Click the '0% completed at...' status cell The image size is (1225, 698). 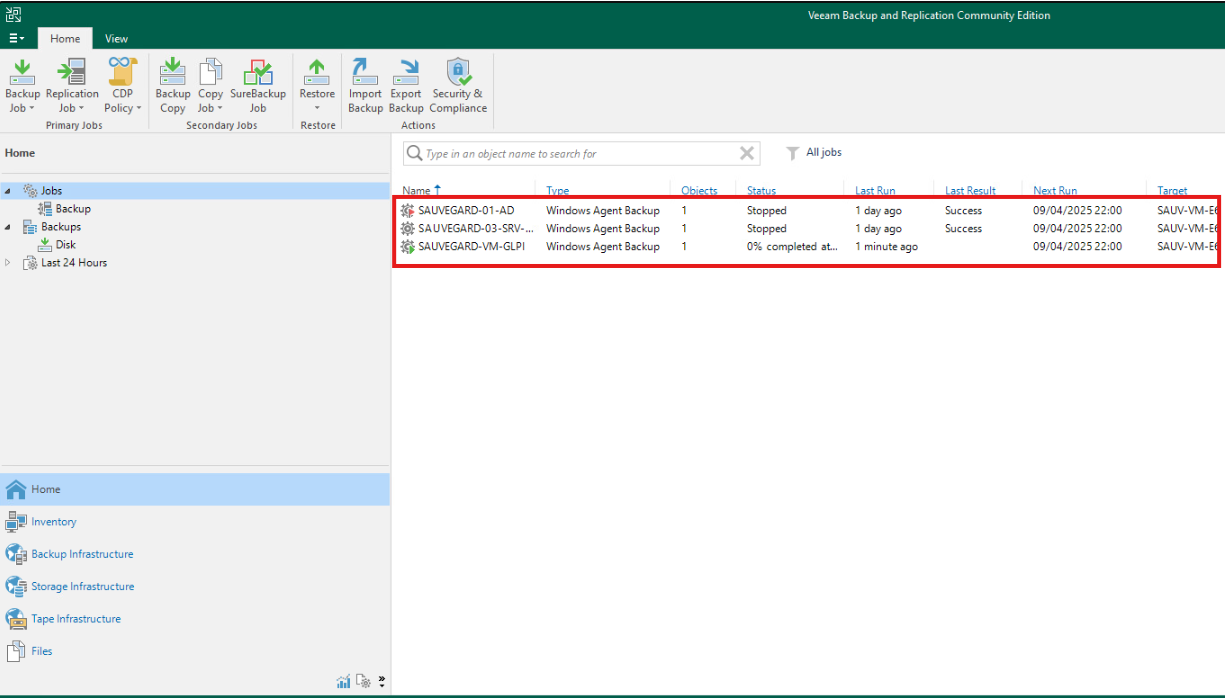tap(792, 247)
